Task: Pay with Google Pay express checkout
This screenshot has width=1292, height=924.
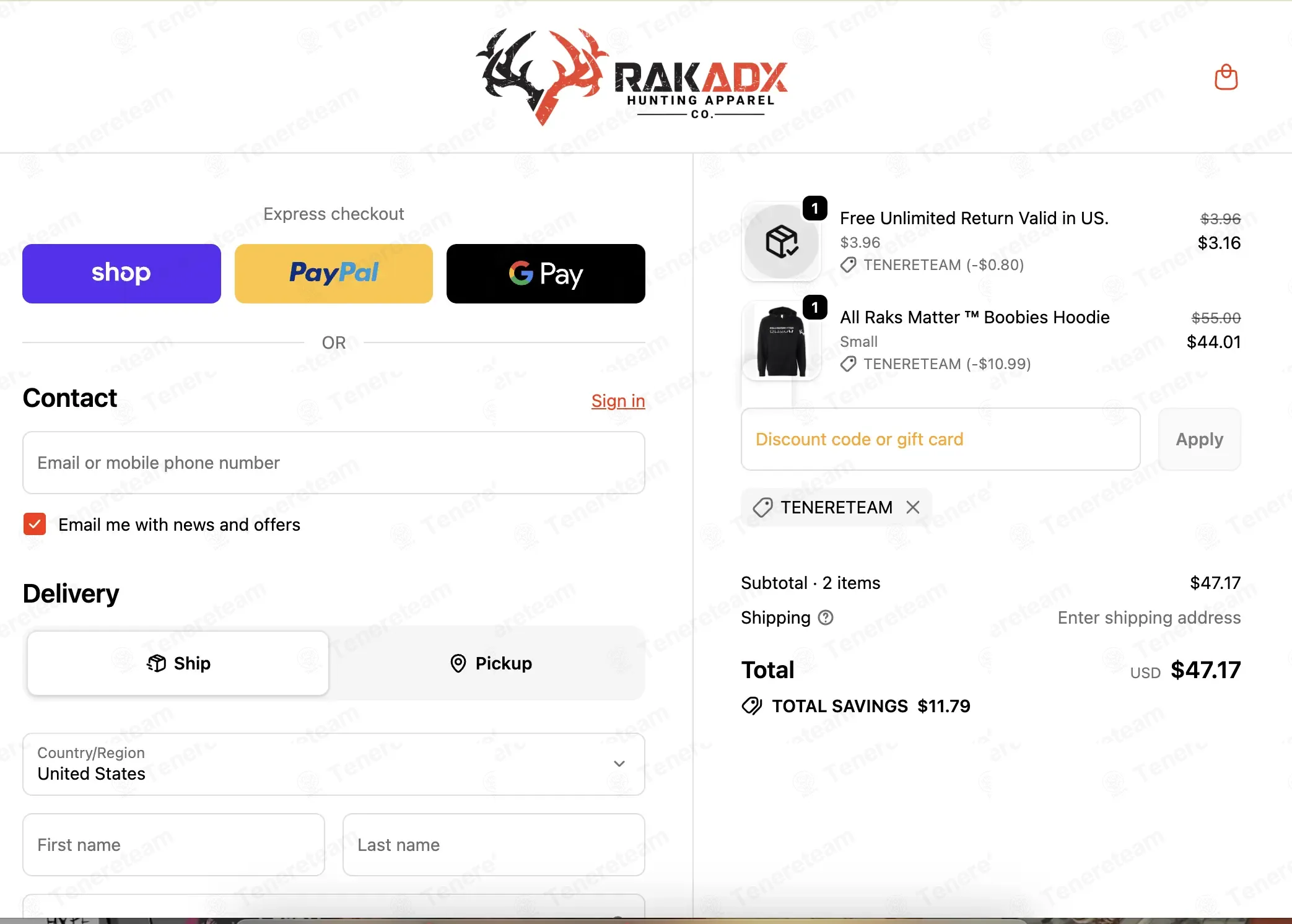Action: [x=546, y=274]
